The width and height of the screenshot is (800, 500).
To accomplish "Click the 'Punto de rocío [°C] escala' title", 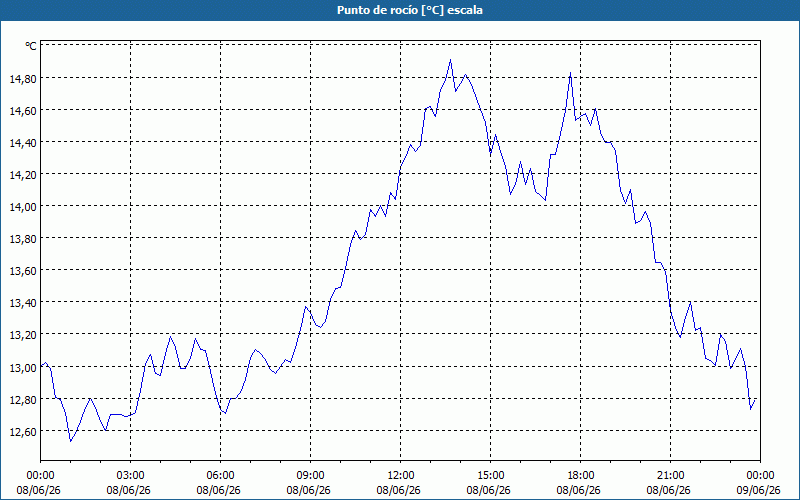I will click(410, 10).
